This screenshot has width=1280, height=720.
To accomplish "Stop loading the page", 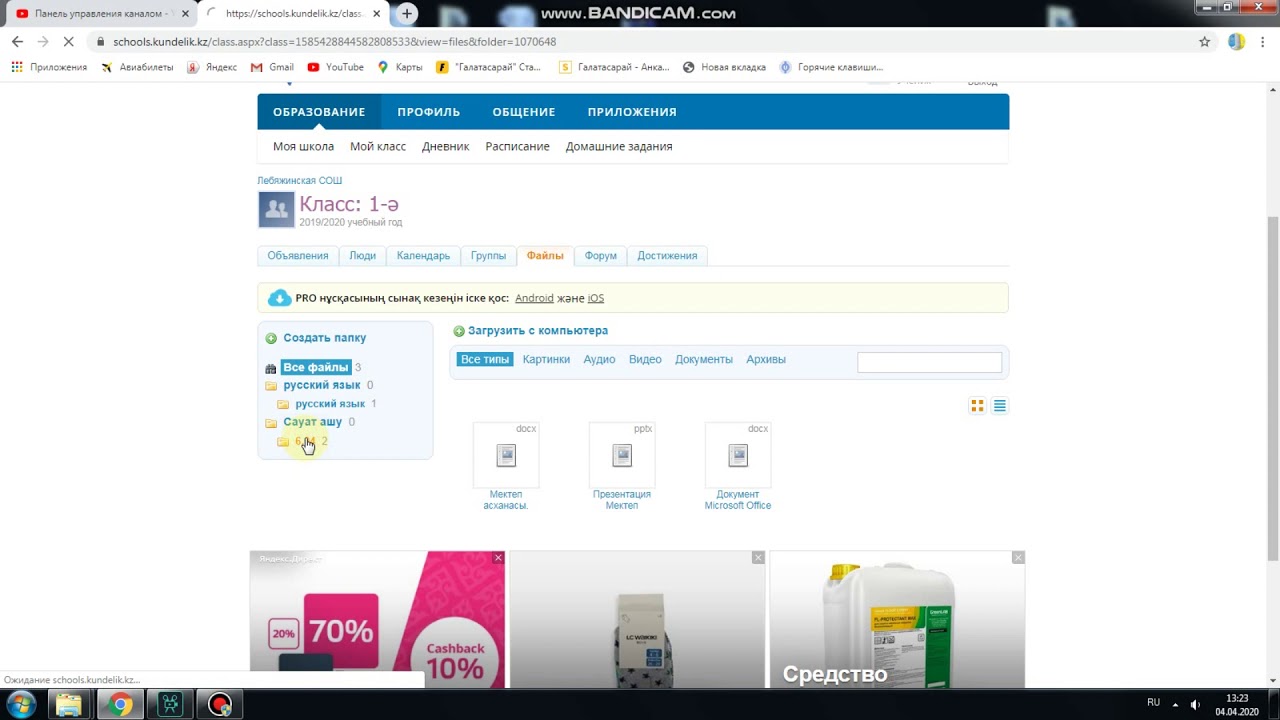I will [x=68, y=42].
